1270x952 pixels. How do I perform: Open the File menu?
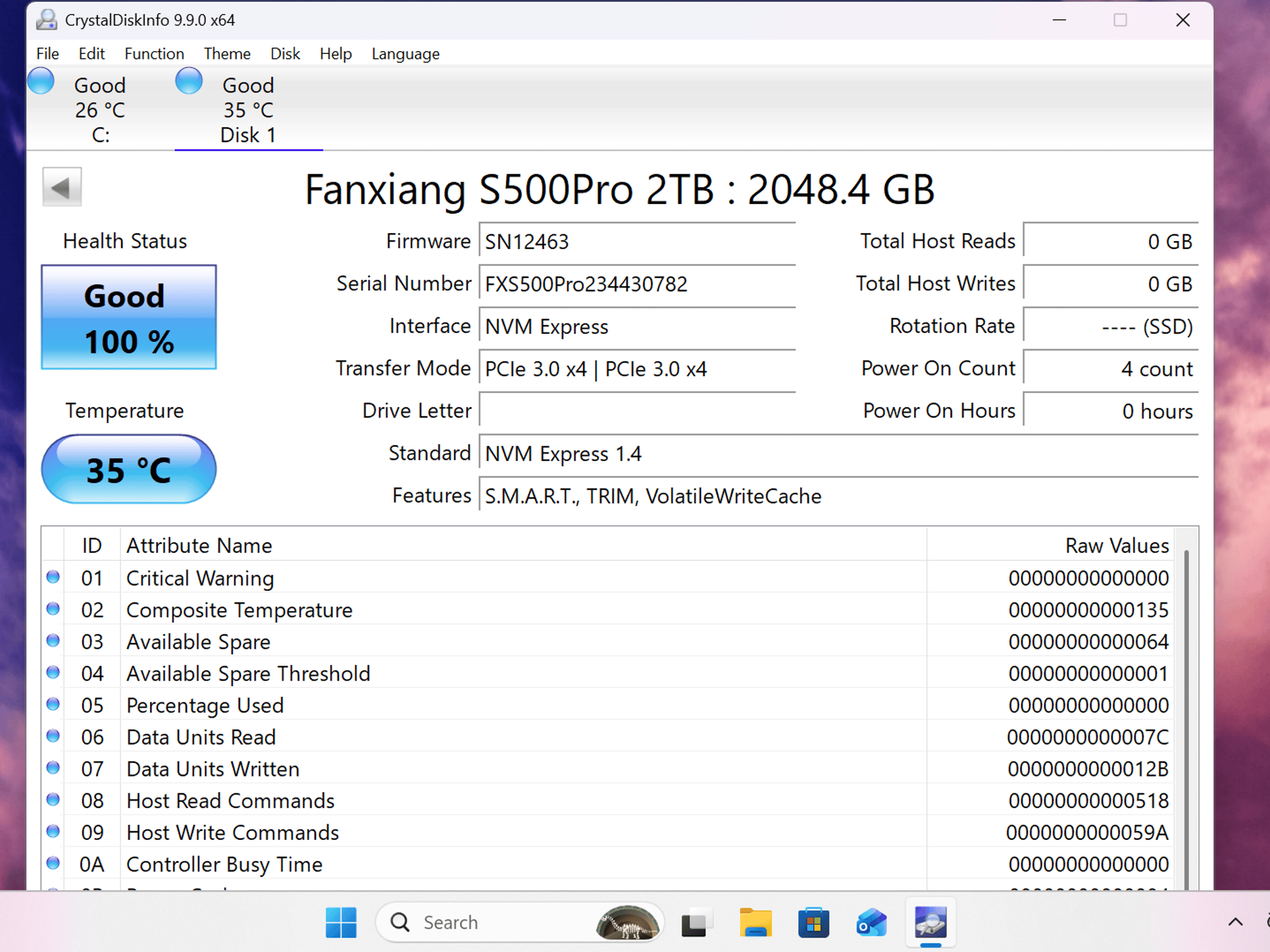pyautogui.click(x=48, y=54)
